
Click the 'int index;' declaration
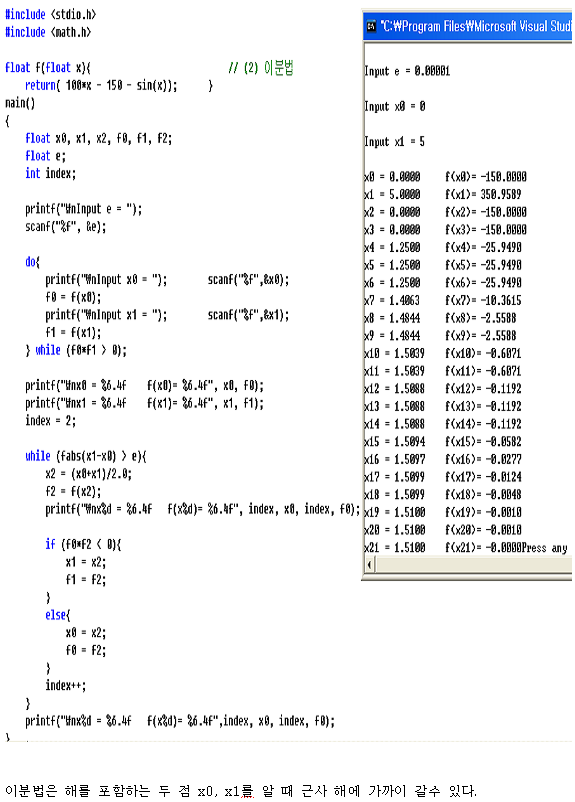coord(51,173)
